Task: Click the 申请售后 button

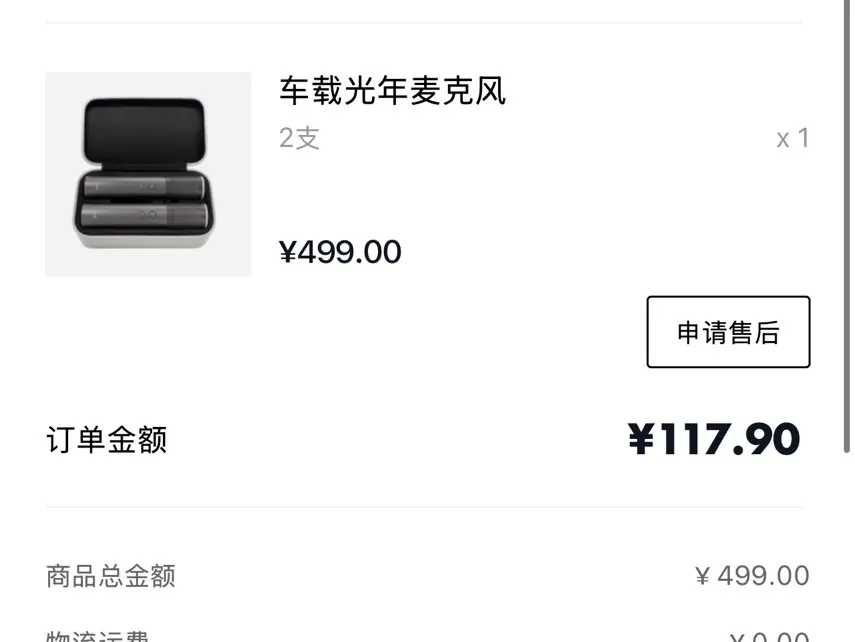Action: [728, 332]
